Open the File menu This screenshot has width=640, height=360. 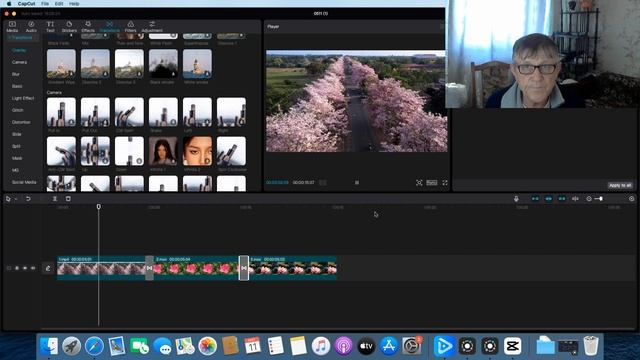45,3
